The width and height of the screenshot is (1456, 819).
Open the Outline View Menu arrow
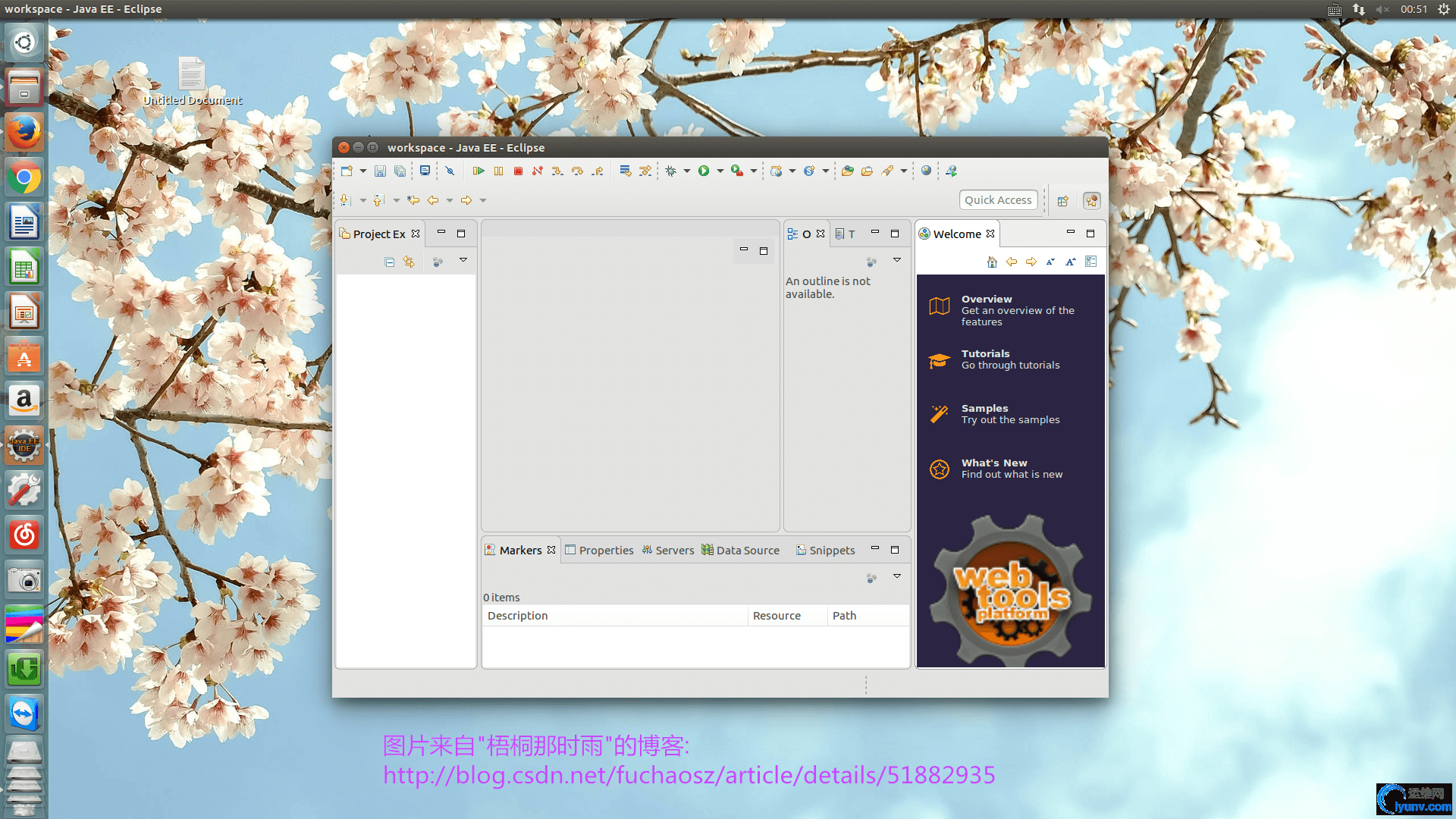pyautogui.click(x=897, y=260)
